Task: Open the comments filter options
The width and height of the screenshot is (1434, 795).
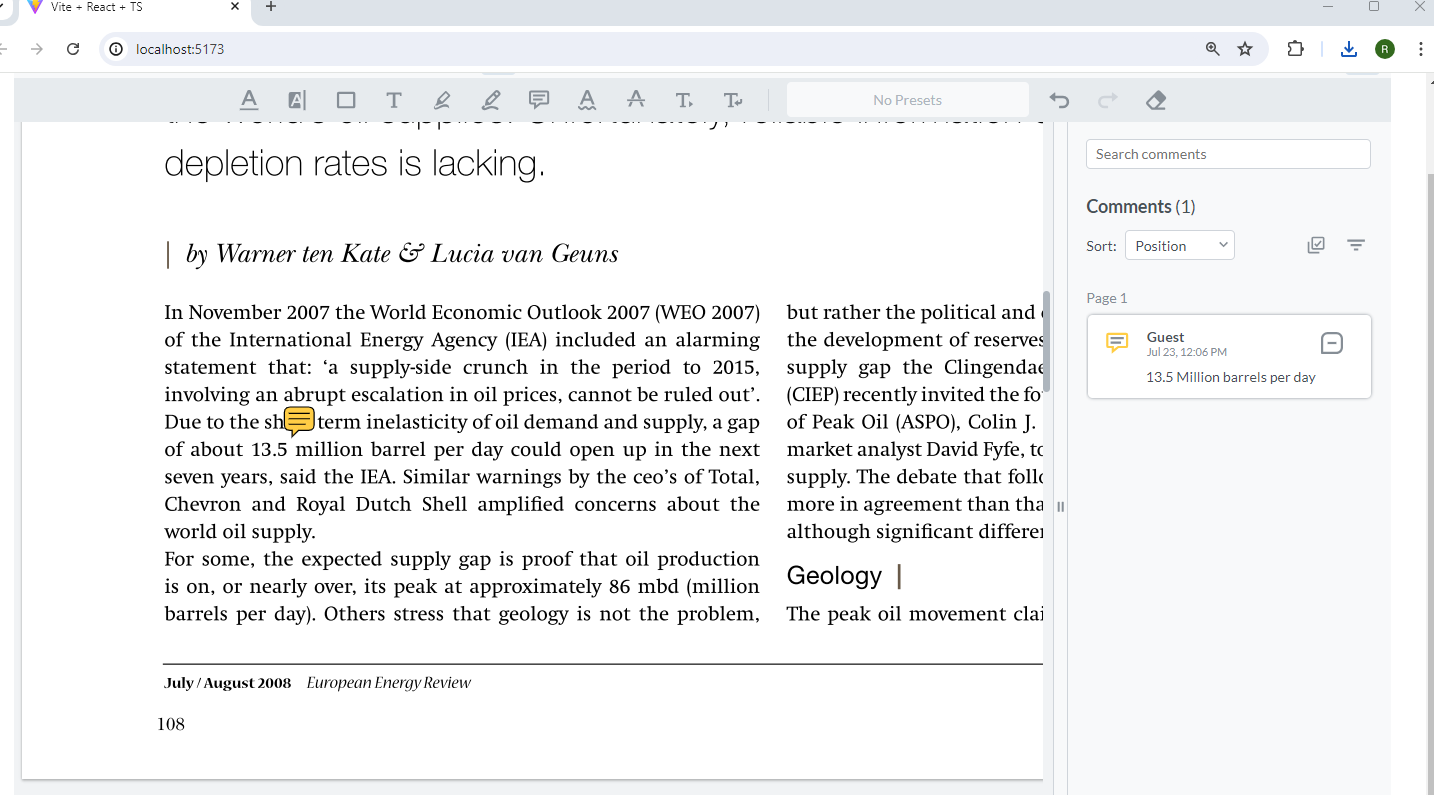Action: [1356, 245]
